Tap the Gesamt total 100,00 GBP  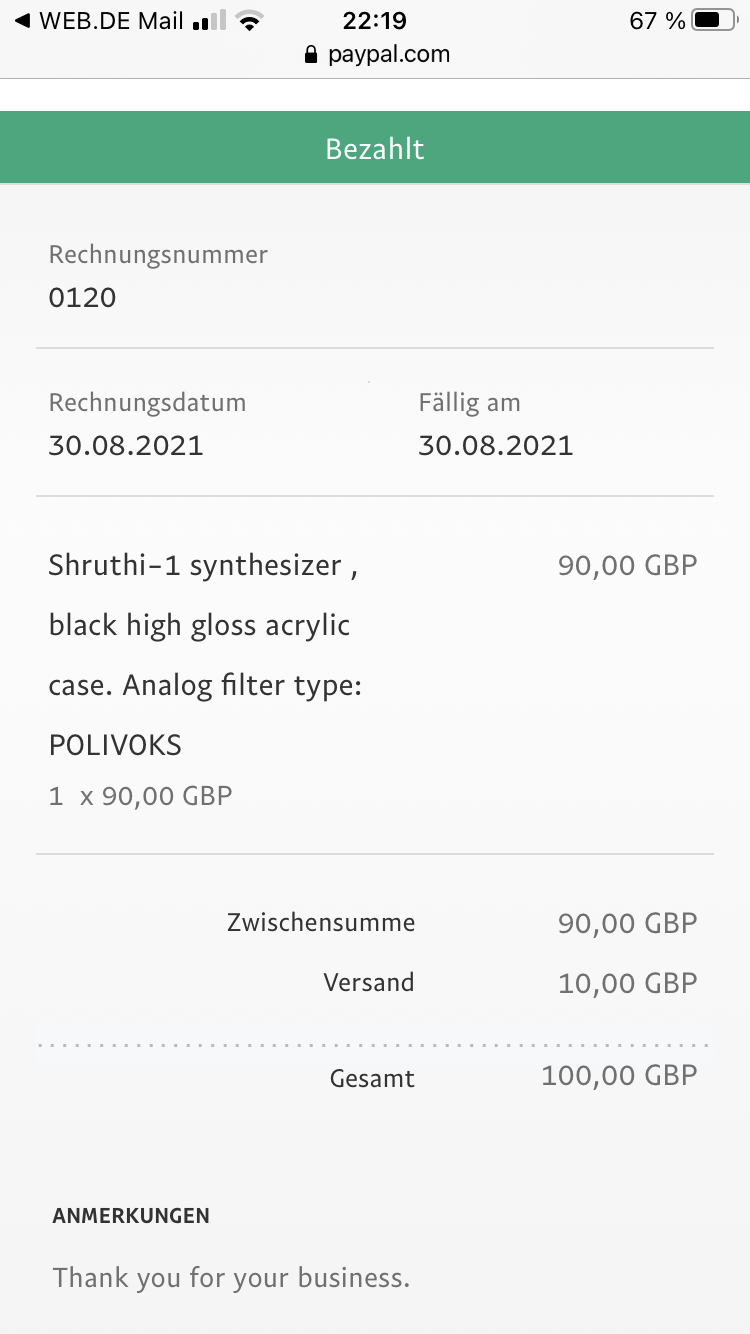click(619, 1076)
